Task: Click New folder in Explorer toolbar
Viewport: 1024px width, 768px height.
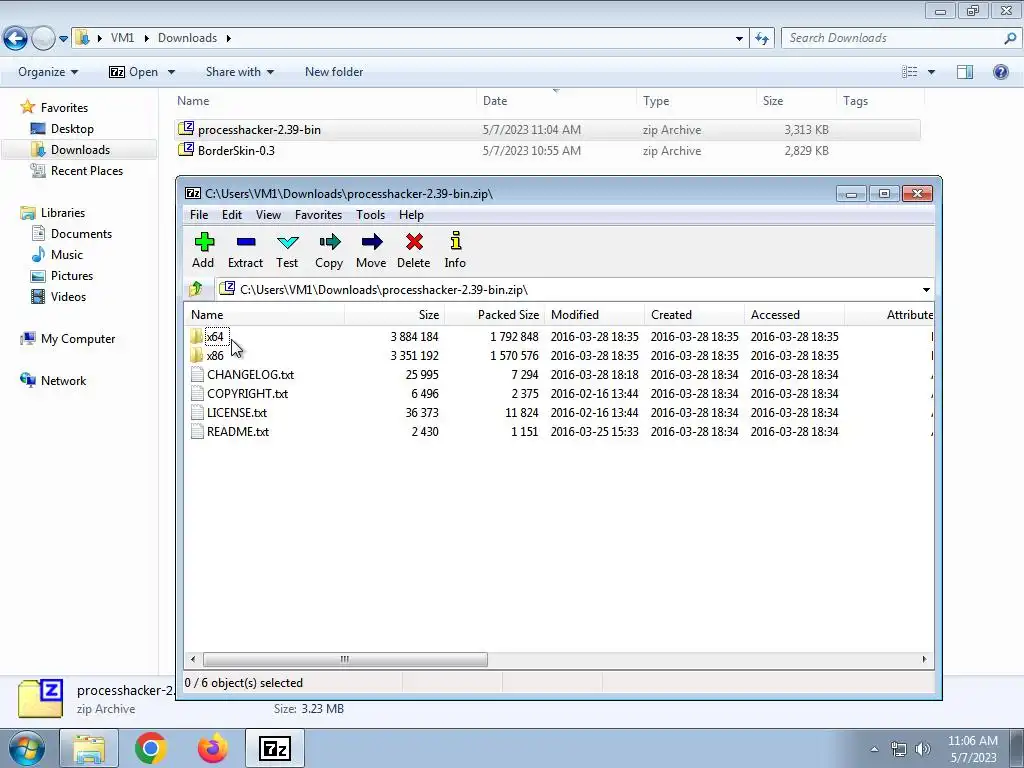Action: point(334,72)
